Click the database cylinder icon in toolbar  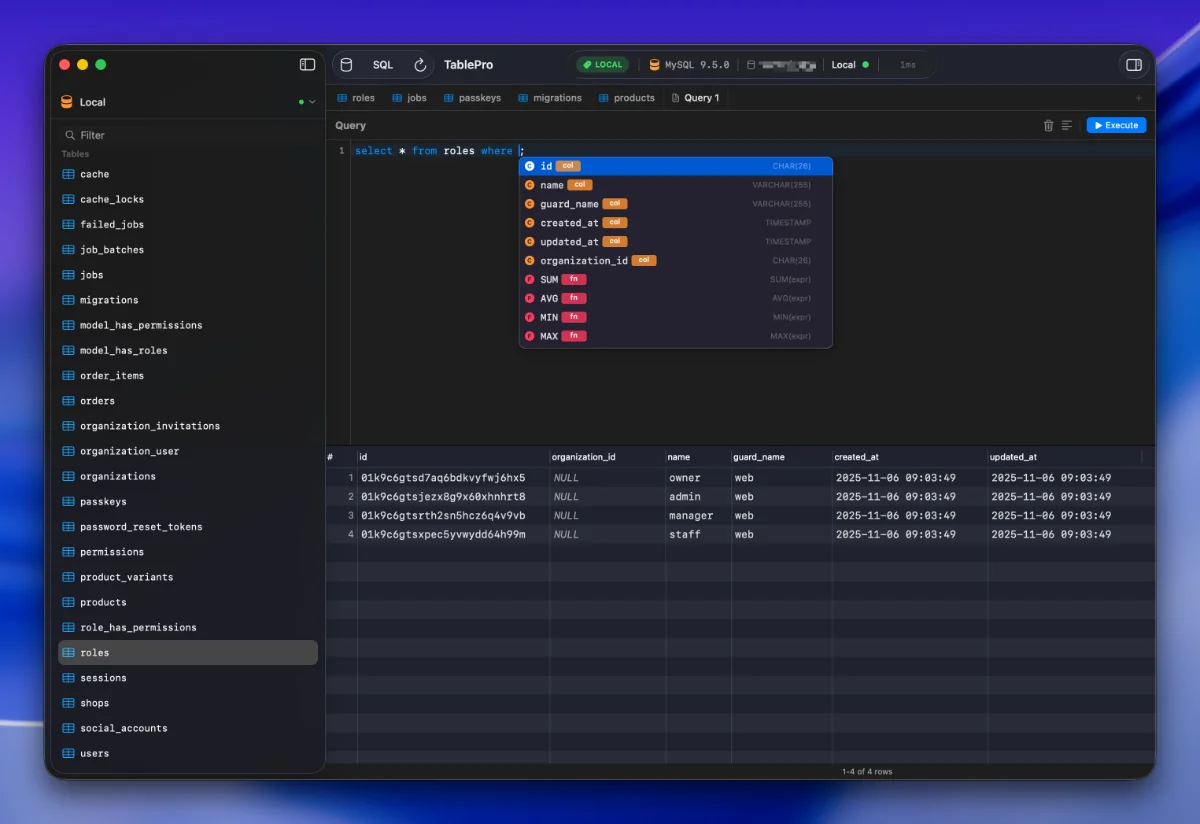[x=346, y=65]
